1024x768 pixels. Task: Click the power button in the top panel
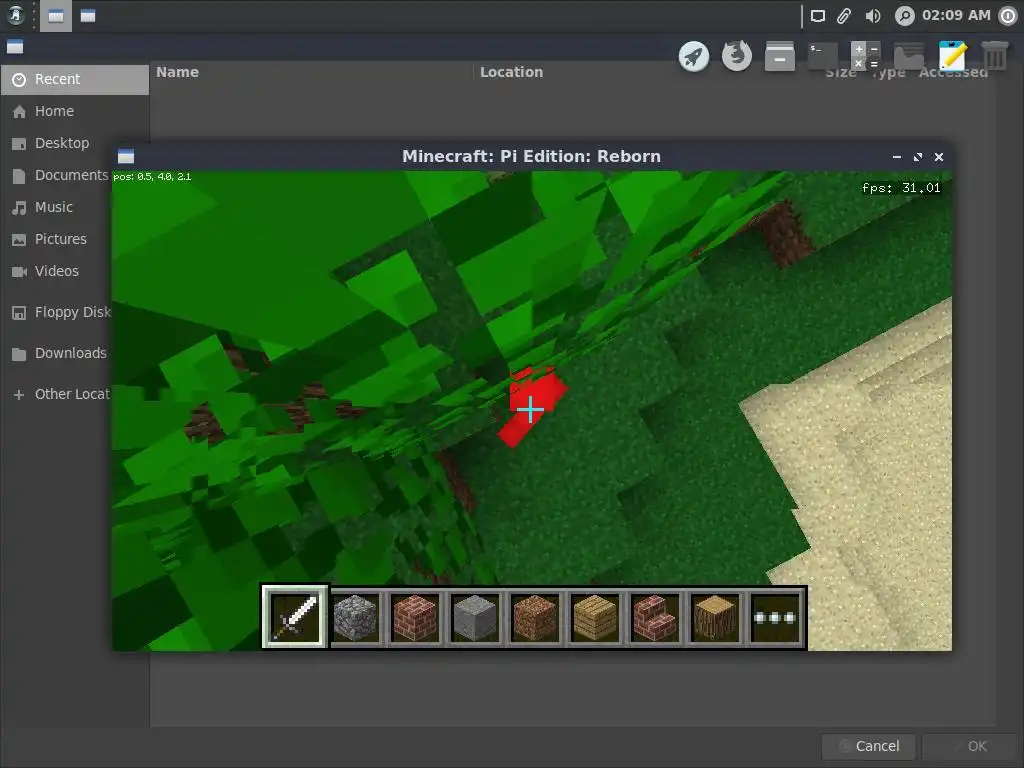(x=1008, y=16)
